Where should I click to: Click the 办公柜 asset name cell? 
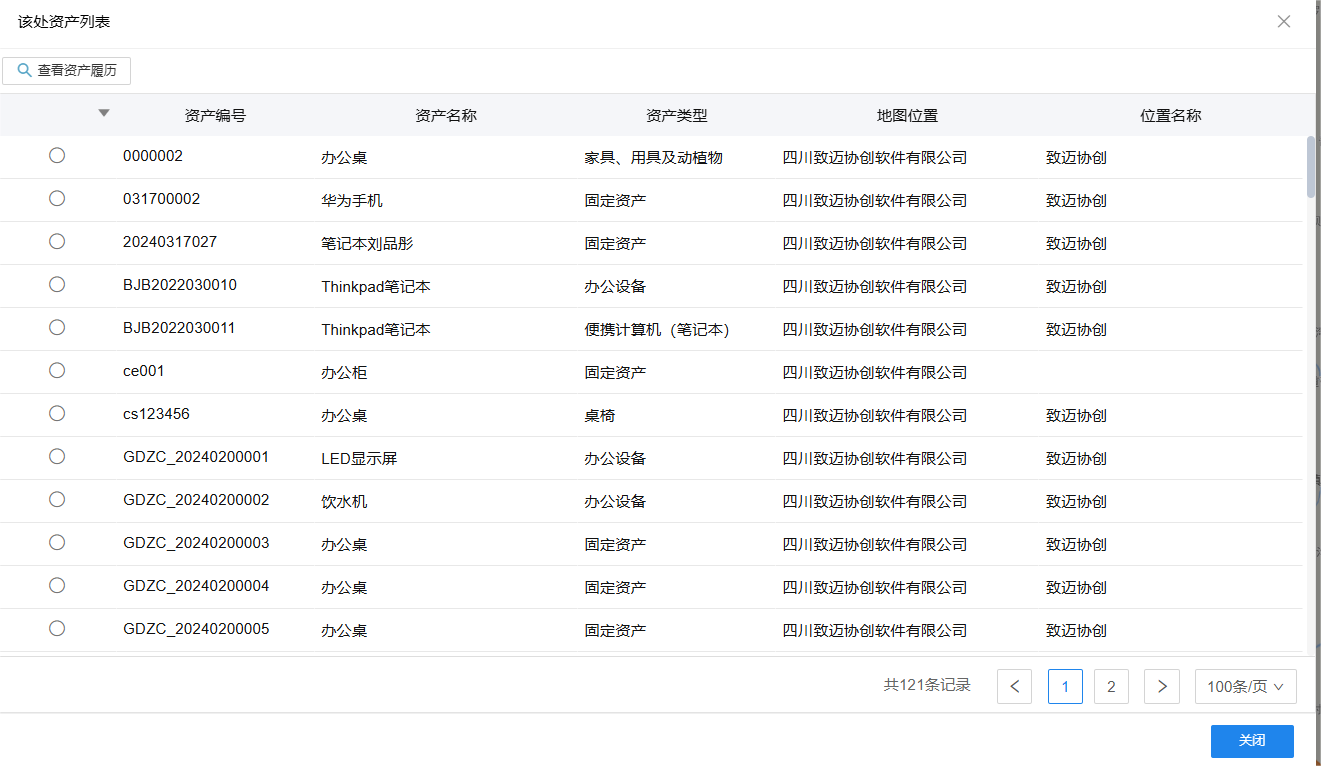click(x=344, y=373)
